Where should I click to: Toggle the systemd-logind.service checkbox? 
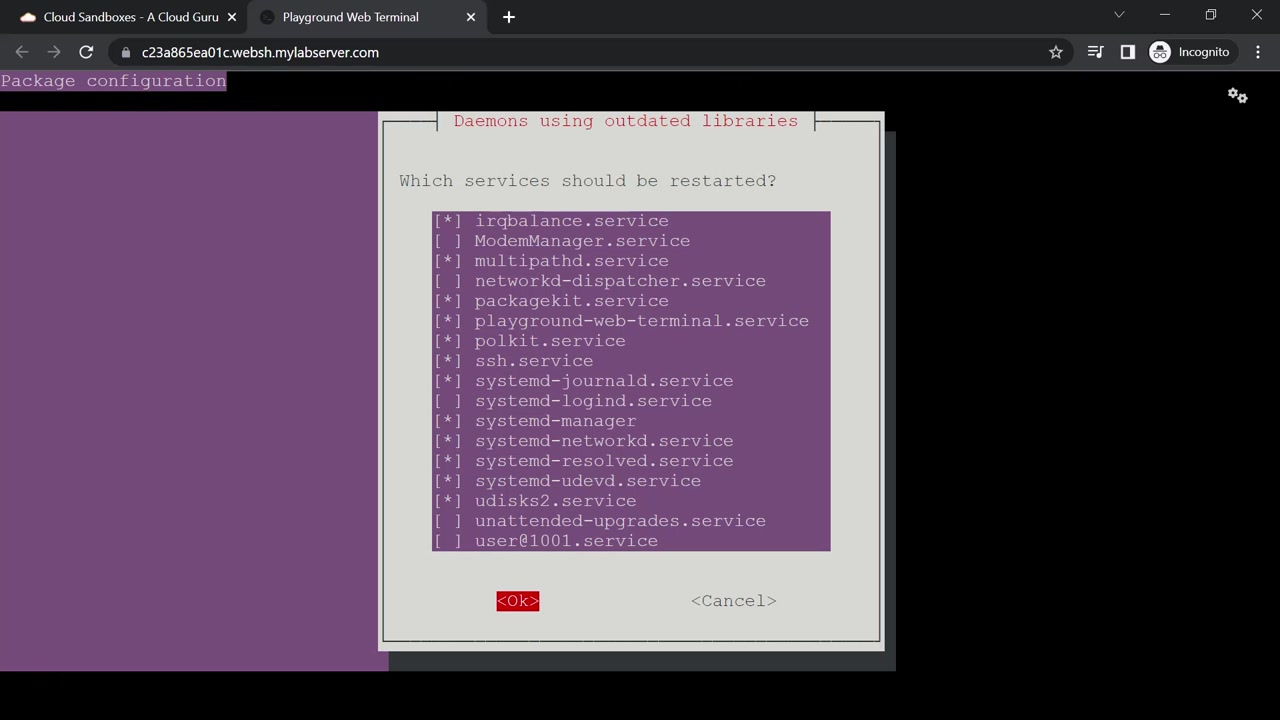[x=448, y=401]
